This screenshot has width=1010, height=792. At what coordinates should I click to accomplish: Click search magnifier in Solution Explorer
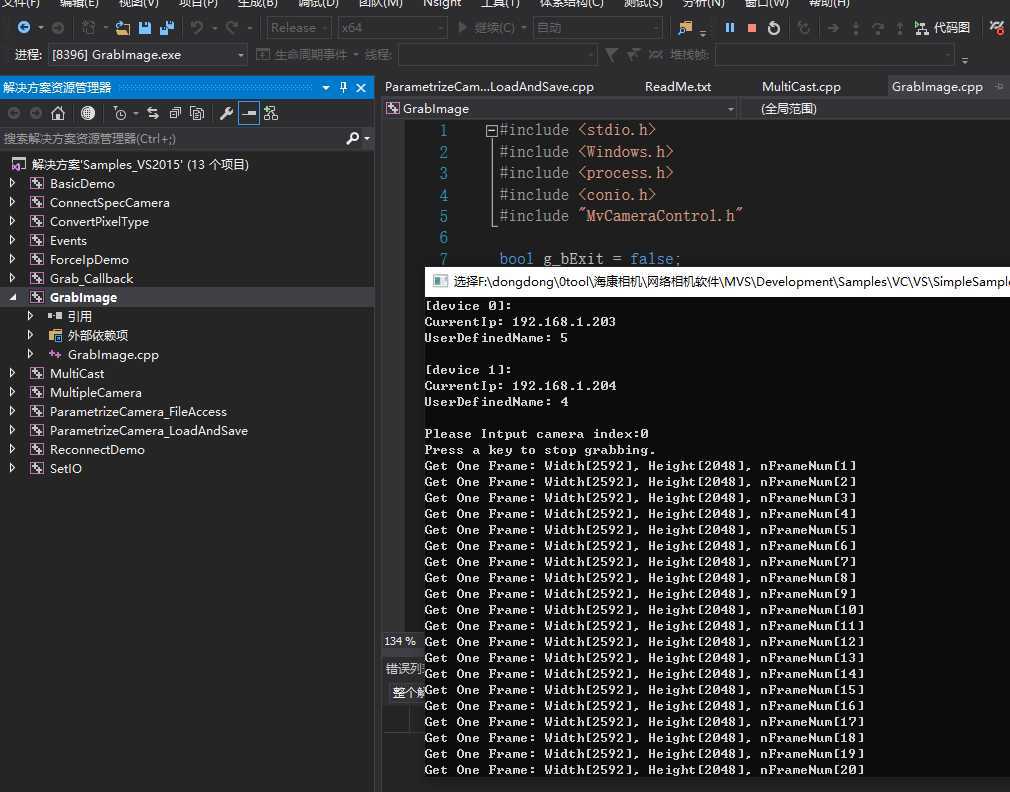pos(352,138)
